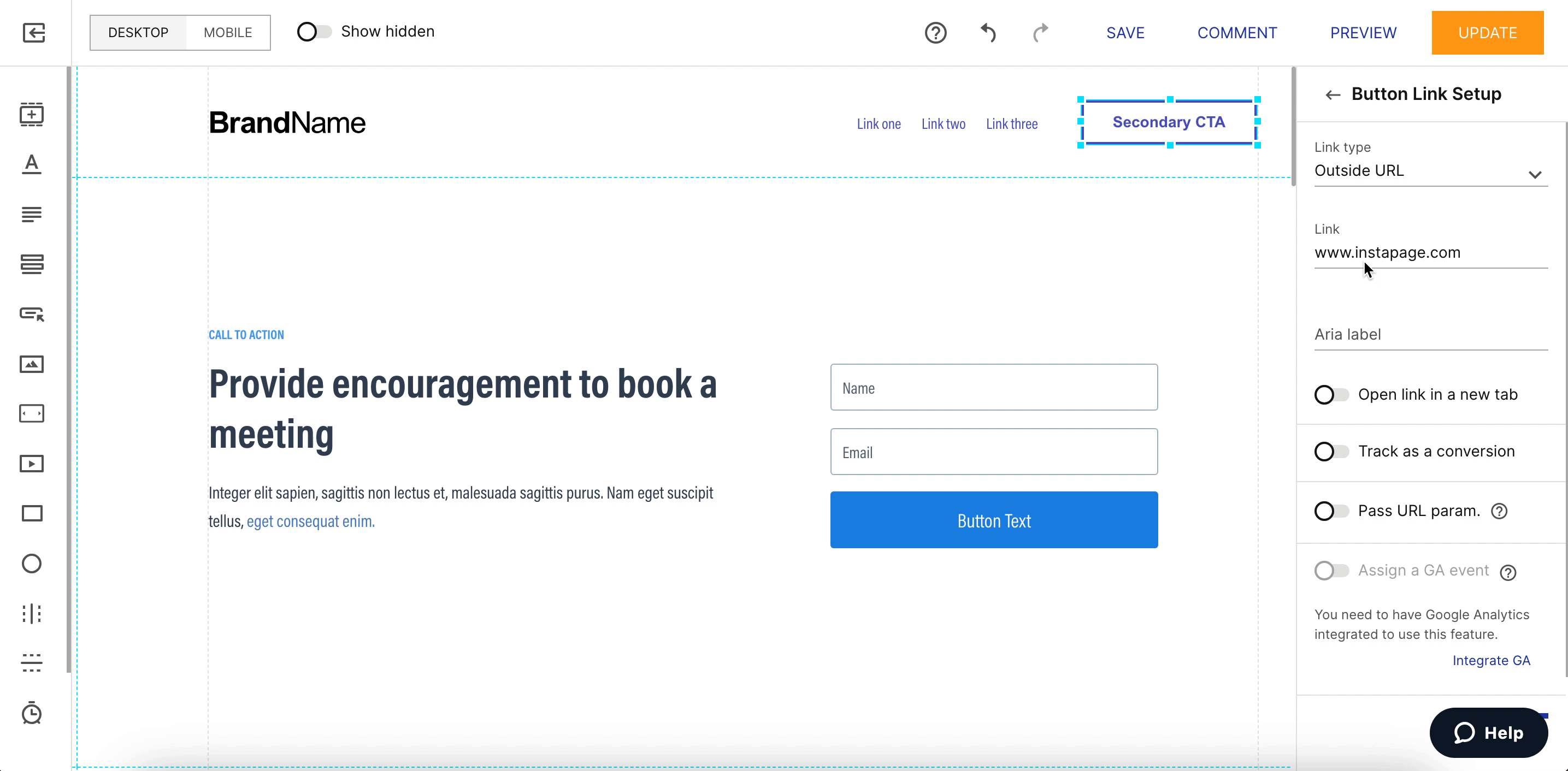Image resolution: width=1568 pixels, height=771 pixels.
Task: Expand the Link type dropdown
Action: pyautogui.click(x=1431, y=171)
